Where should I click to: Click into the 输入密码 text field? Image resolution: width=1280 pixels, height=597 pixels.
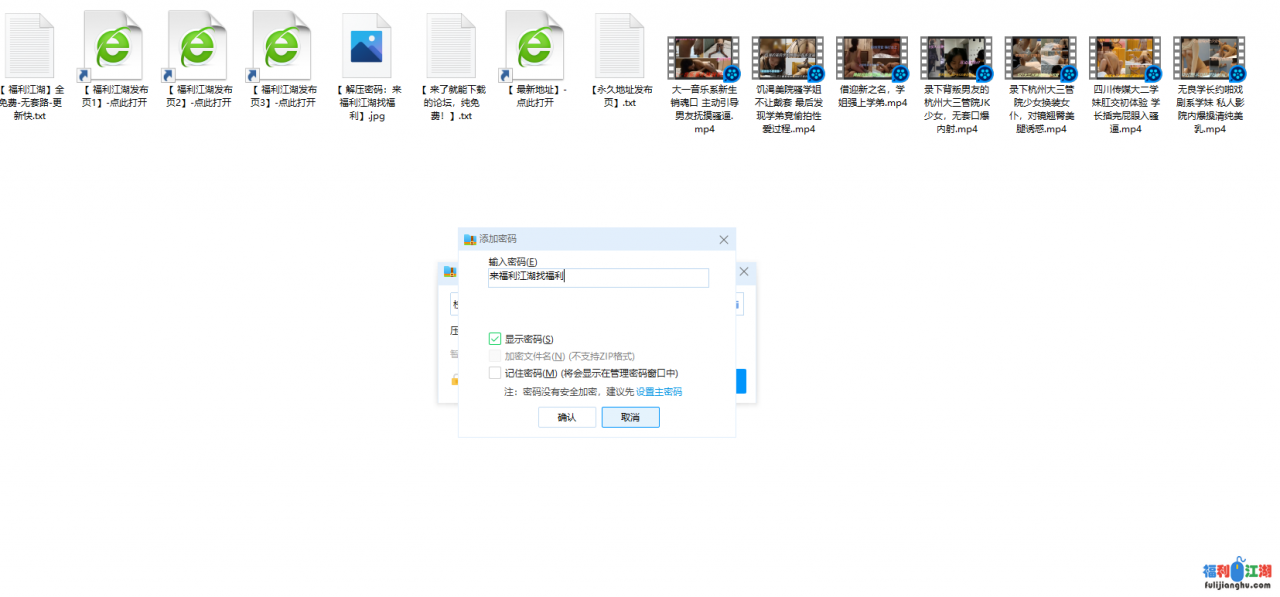tap(598, 277)
